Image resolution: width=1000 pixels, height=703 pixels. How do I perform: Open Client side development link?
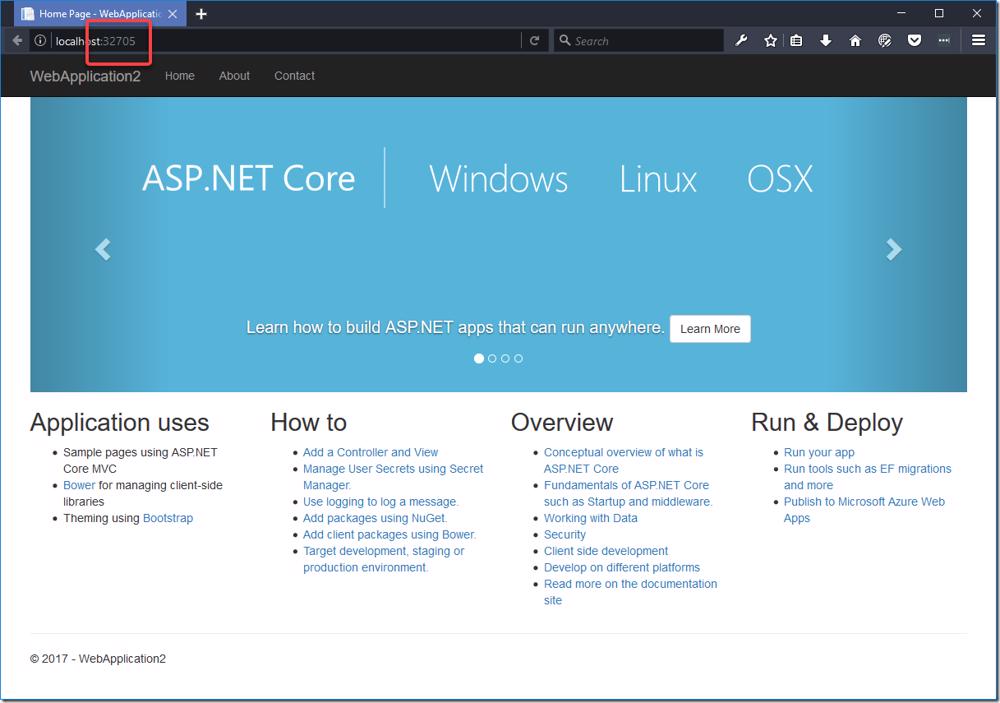pyautogui.click(x=606, y=551)
